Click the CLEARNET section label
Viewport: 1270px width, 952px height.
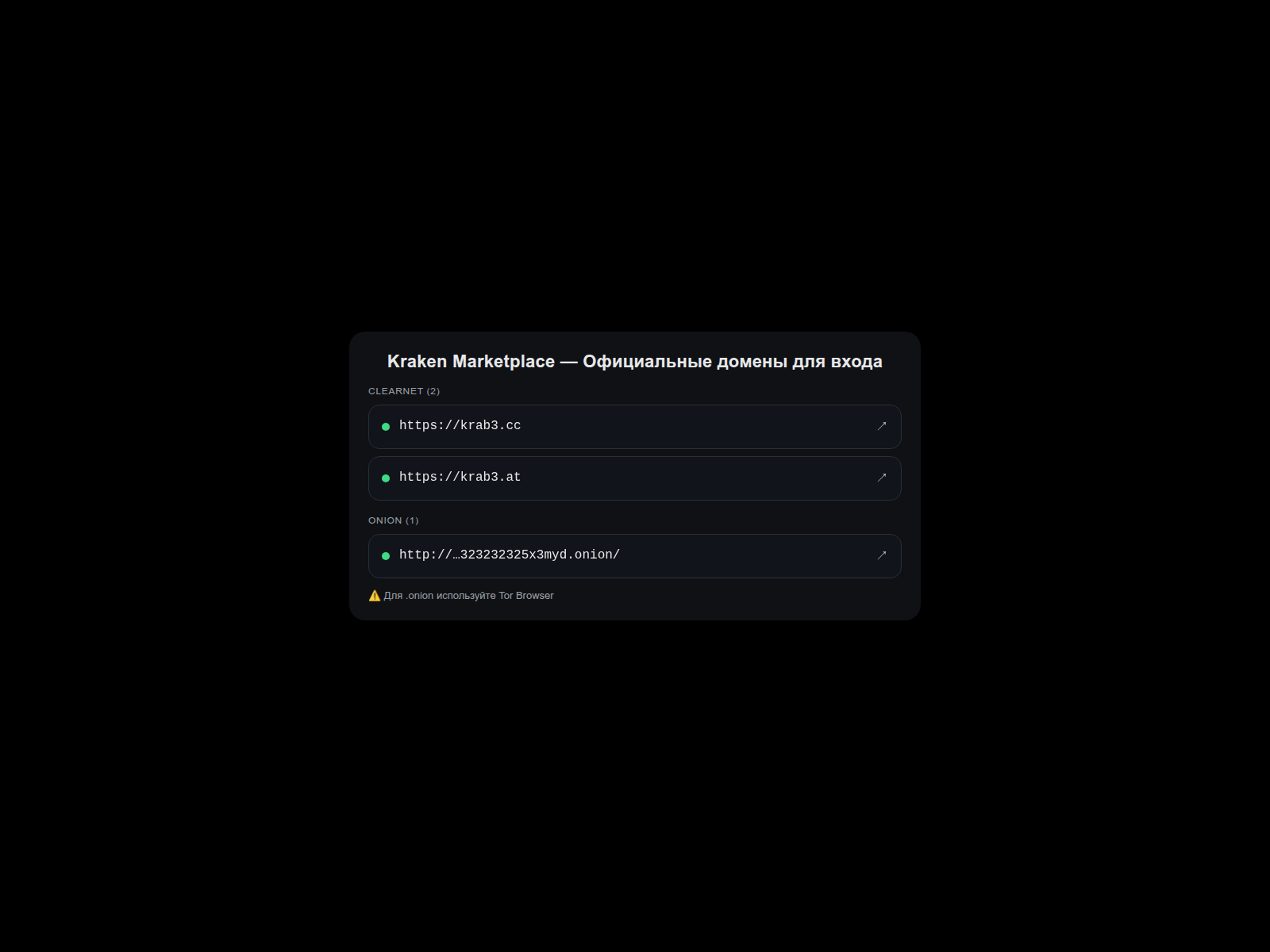click(x=395, y=391)
